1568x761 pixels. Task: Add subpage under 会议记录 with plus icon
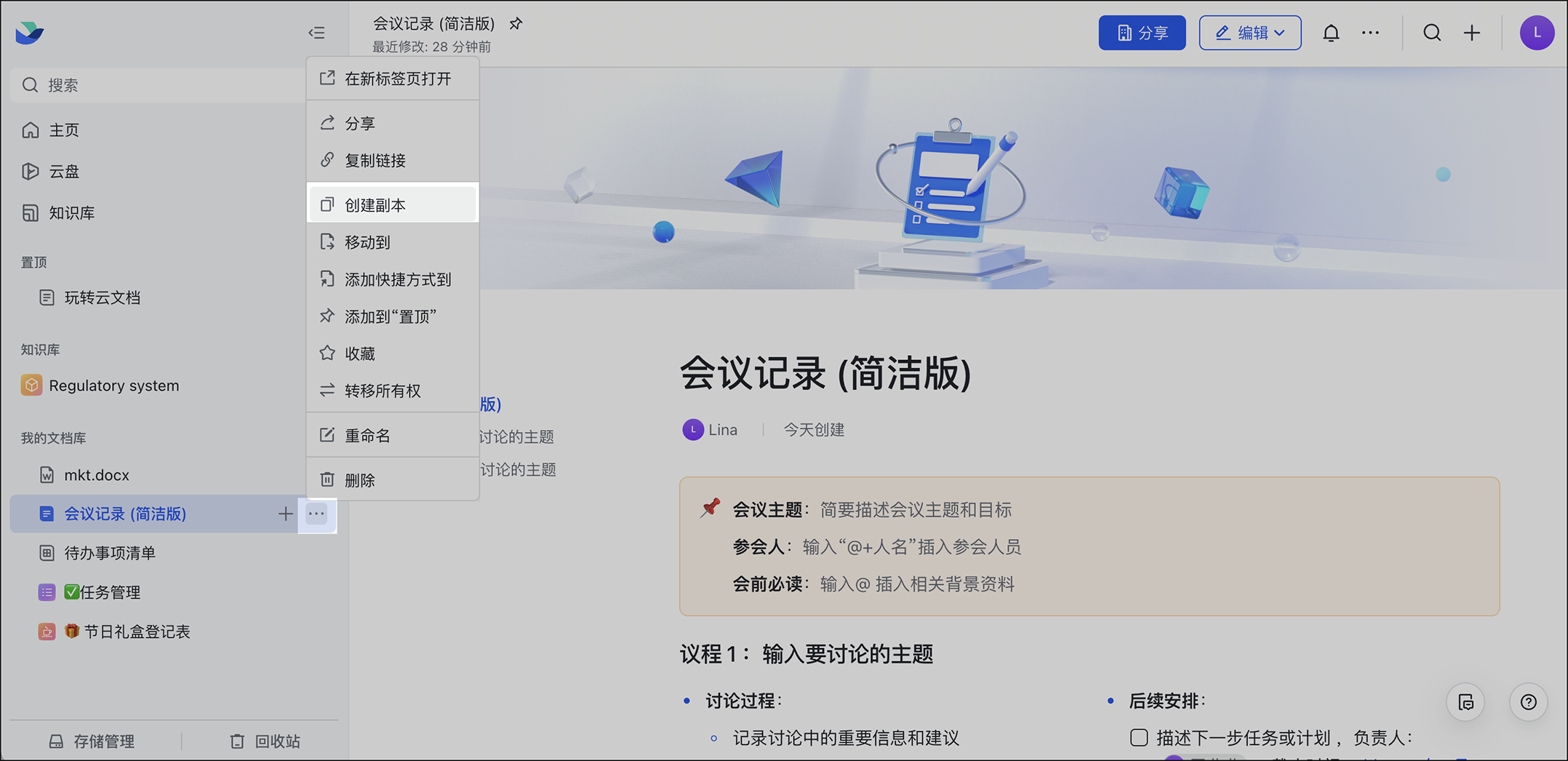[x=285, y=514]
